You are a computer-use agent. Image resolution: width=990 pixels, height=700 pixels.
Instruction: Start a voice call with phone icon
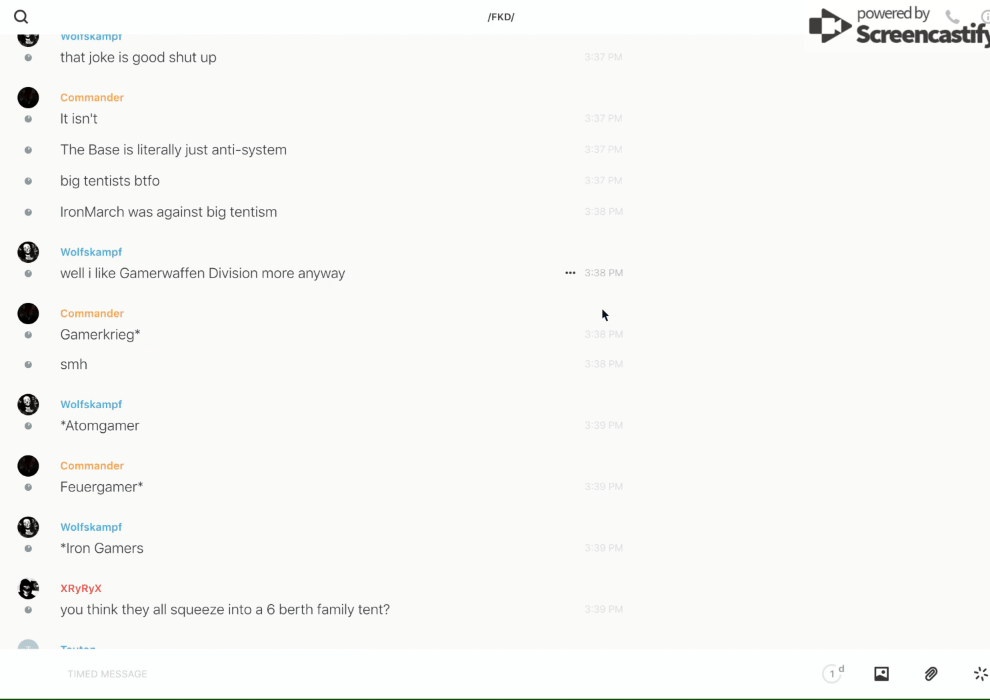click(952, 17)
